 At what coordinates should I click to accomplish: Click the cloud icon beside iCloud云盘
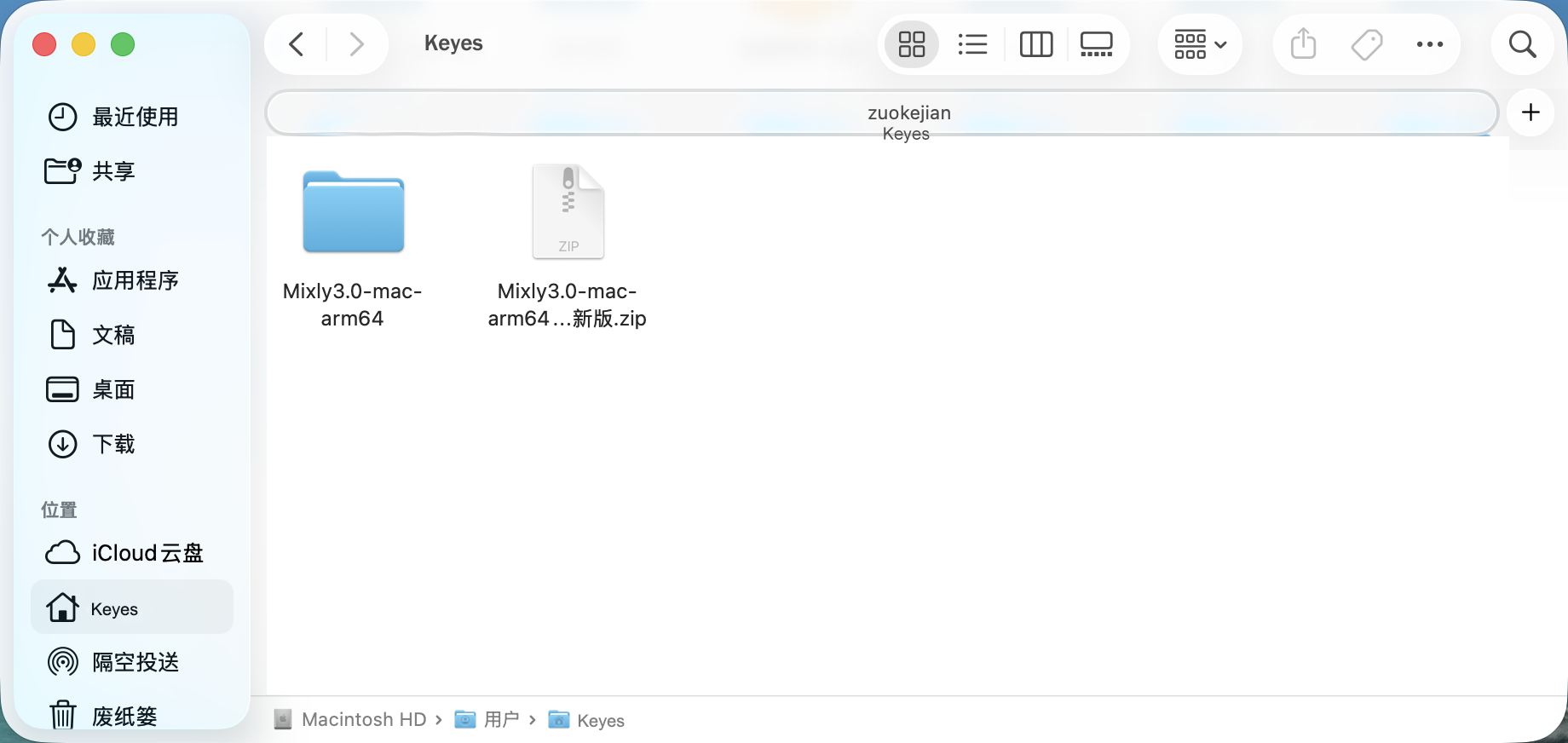(62, 553)
